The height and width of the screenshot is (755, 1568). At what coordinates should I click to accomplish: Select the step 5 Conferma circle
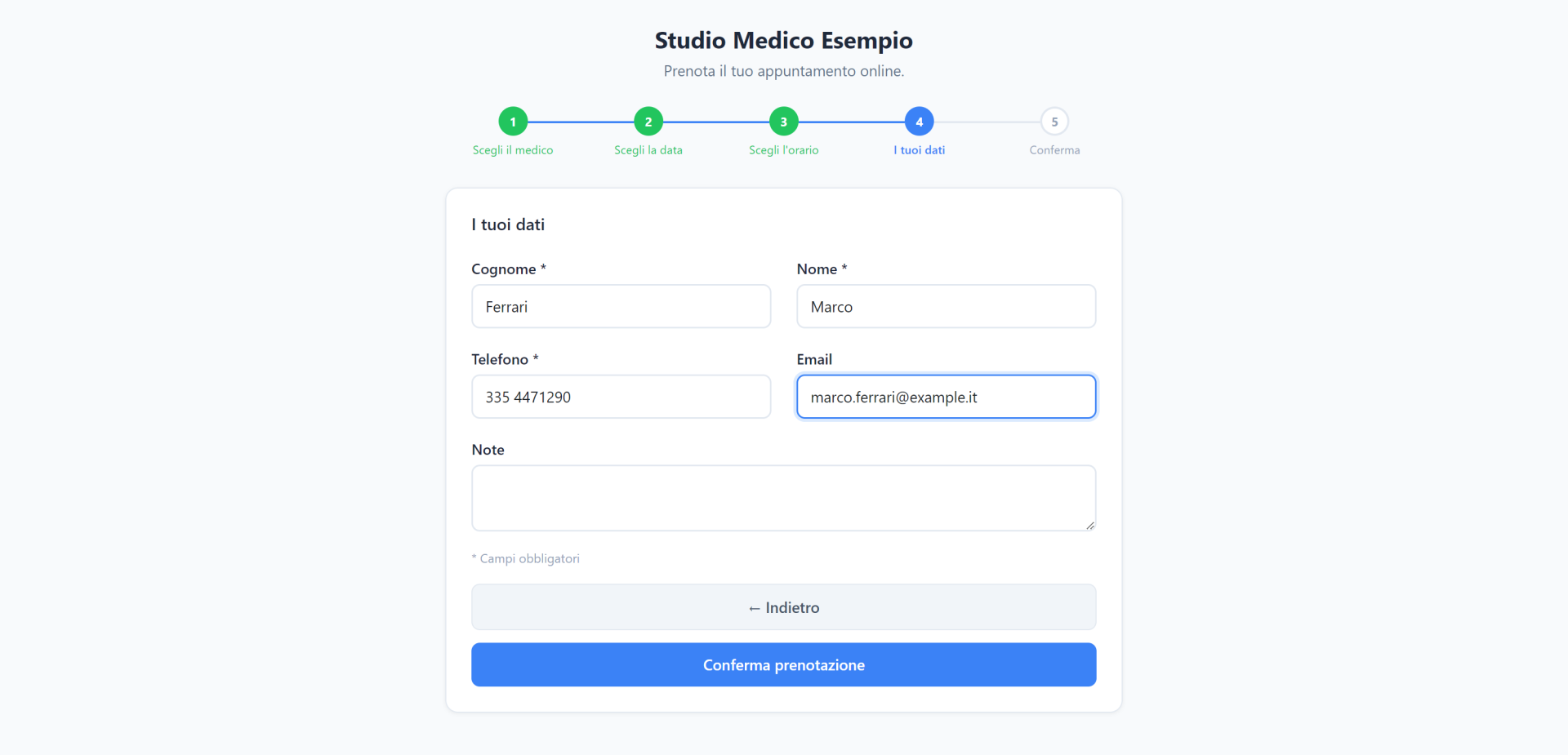click(x=1054, y=122)
